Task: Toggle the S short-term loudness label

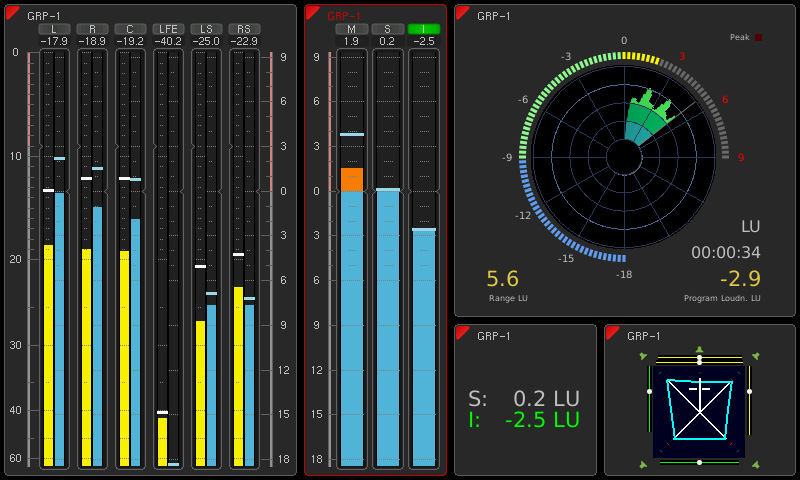Action: pos(388,29)
